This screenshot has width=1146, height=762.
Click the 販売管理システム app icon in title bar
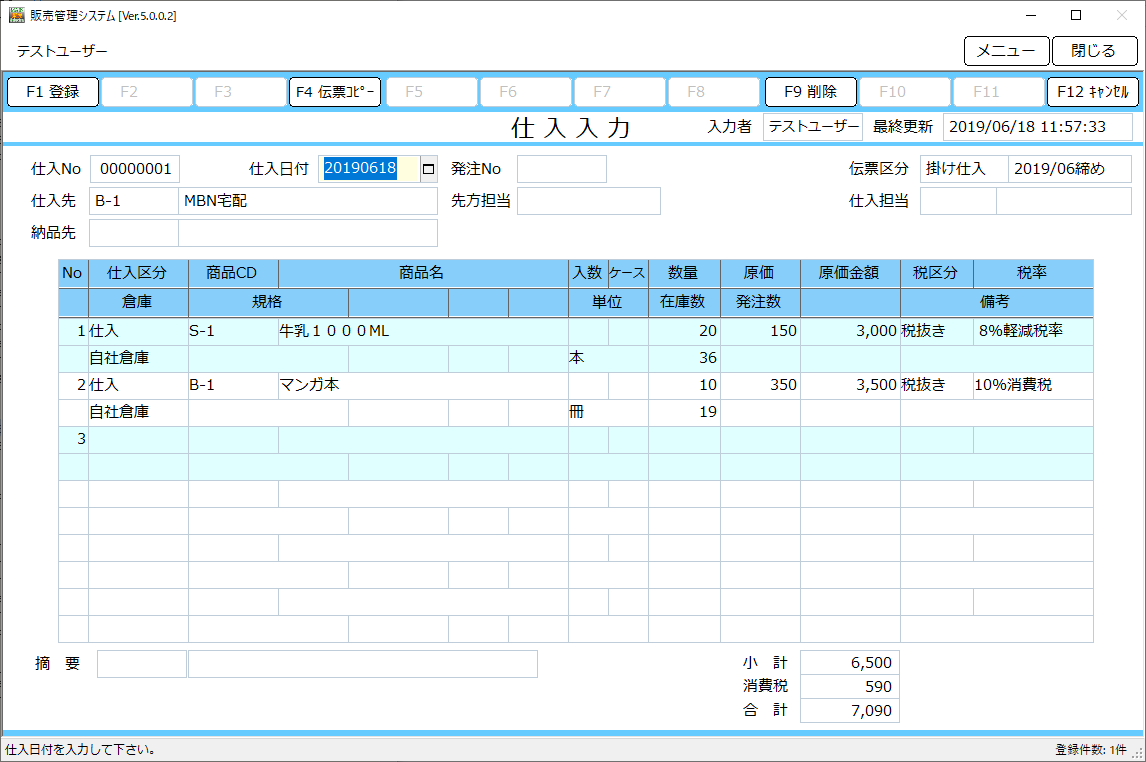(x=16, y=15)
